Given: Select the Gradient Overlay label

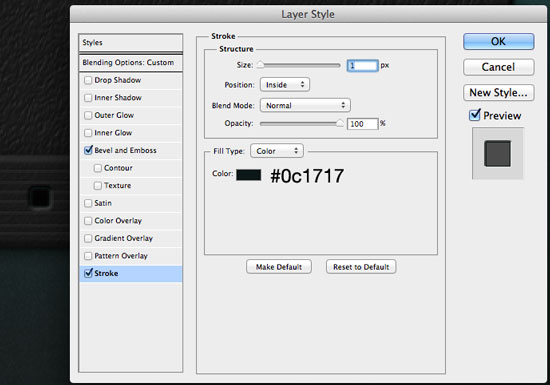Looking at the screenshot, I should (x=123, y=238).
